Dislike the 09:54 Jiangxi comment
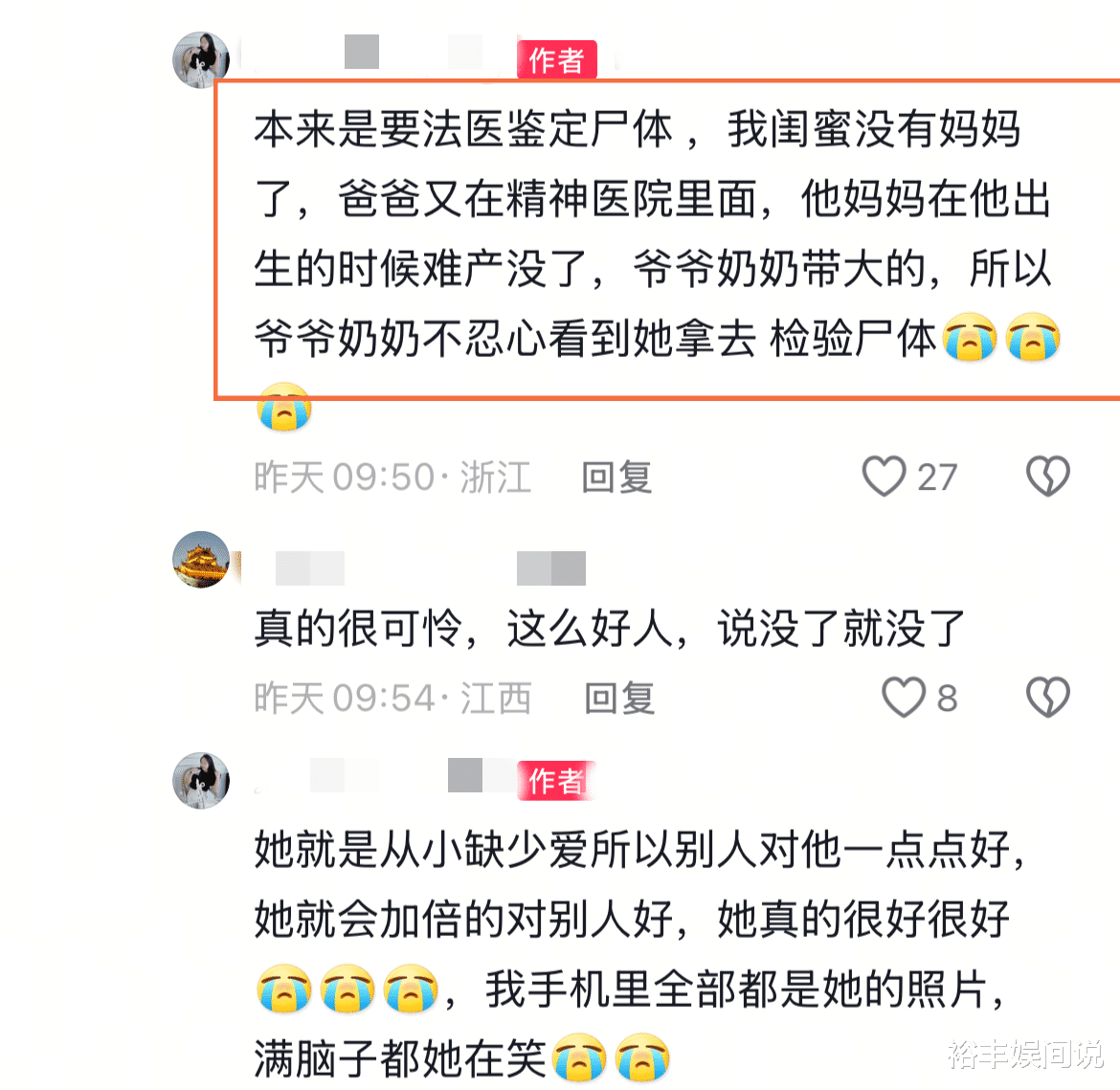 (1048, 697)
